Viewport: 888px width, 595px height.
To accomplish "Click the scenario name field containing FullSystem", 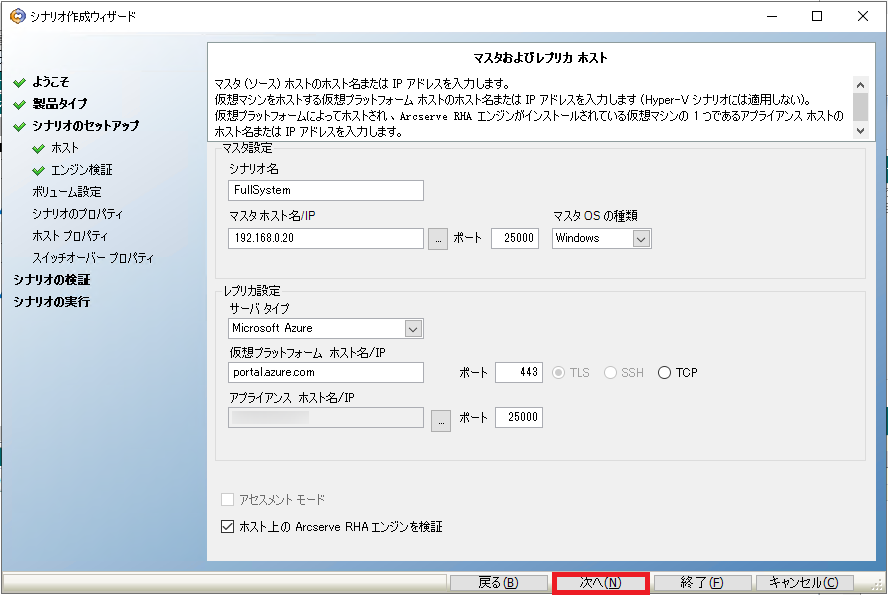I will [x=326, y=190].
